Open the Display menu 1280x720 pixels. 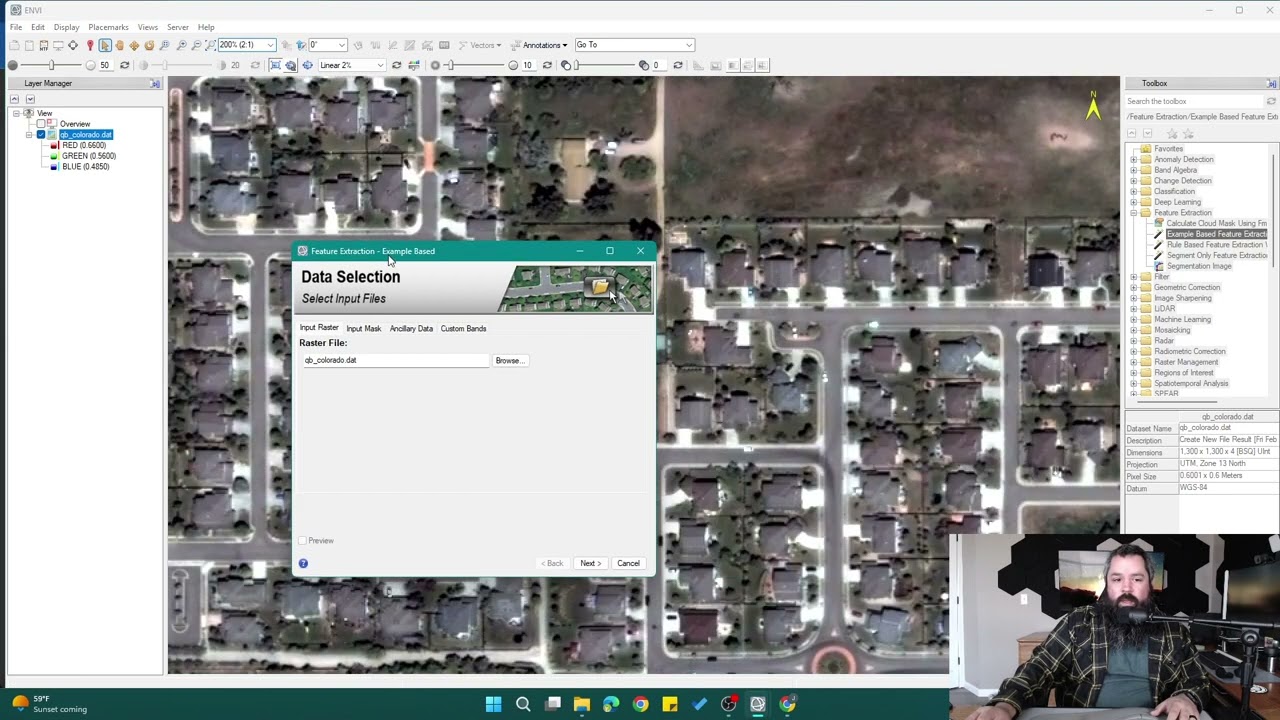pyautogui.click(x=66, y=27)
